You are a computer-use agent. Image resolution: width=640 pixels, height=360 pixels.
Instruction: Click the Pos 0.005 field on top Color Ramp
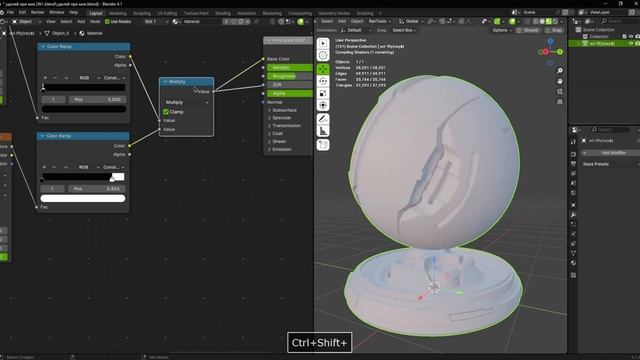(x=97, y=100)
